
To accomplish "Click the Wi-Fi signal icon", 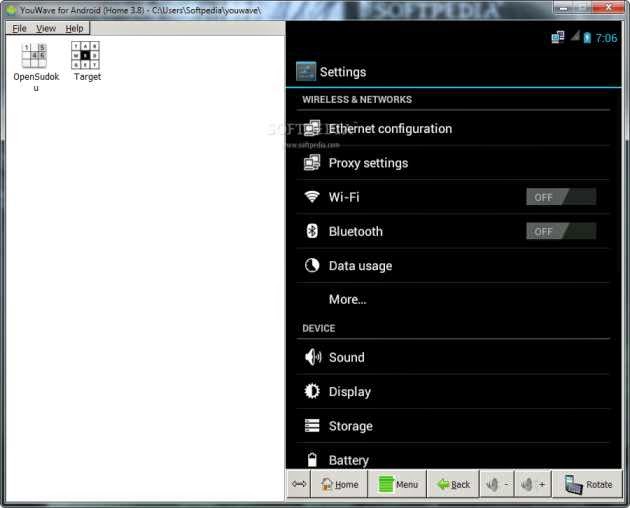I will [312, 197].
